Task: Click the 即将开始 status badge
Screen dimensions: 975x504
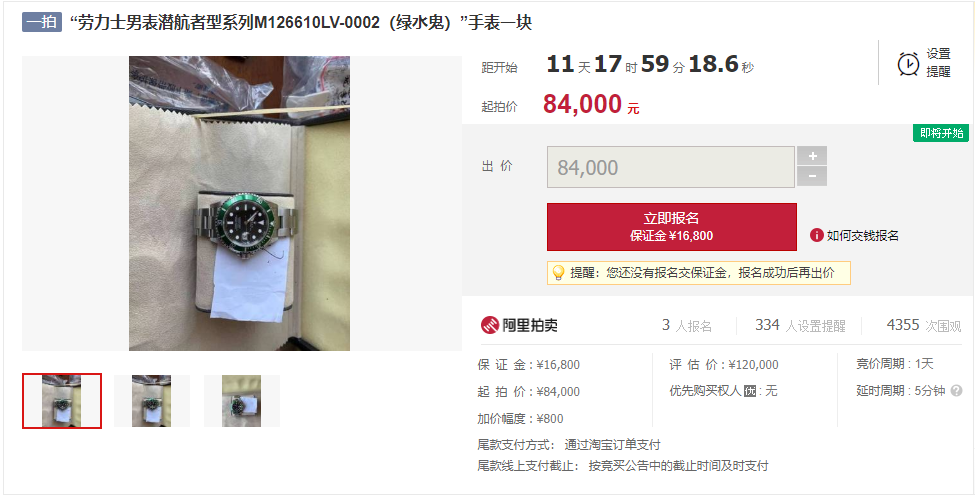Action: coord(941,133)
